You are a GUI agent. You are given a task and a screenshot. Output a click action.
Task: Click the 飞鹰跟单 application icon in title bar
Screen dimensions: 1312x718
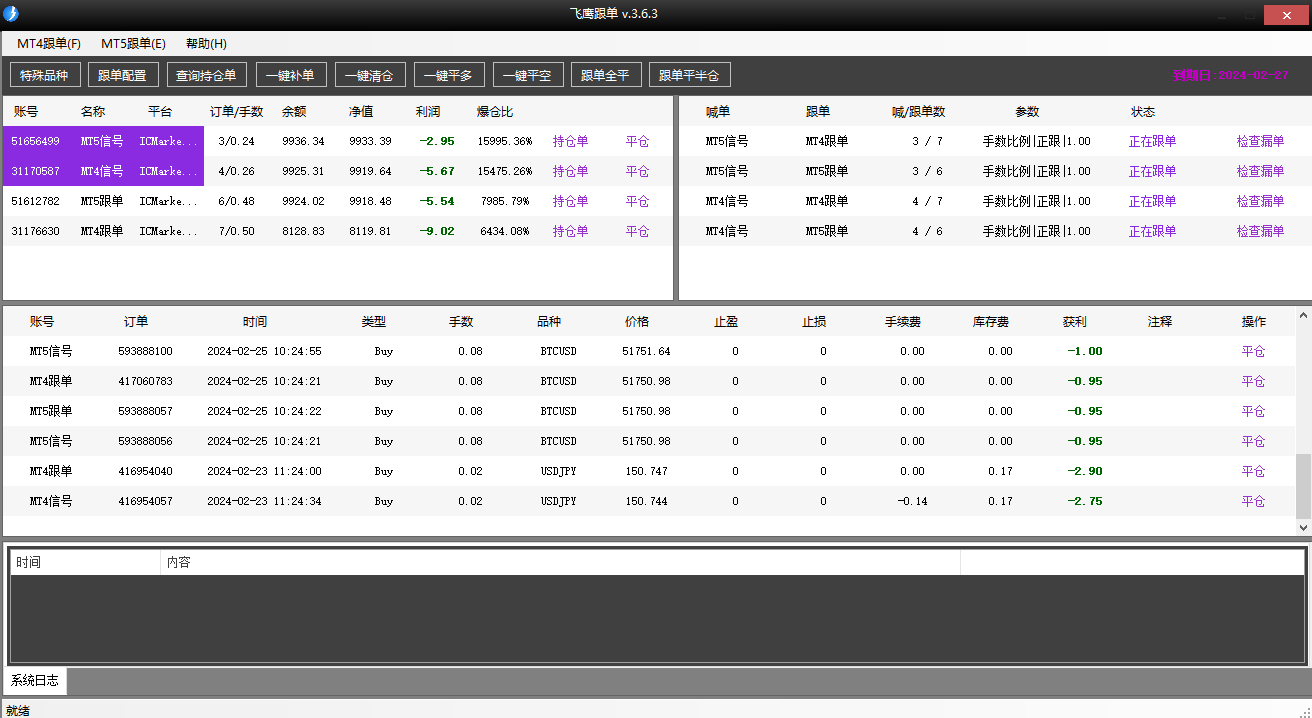tap(11, 14)
